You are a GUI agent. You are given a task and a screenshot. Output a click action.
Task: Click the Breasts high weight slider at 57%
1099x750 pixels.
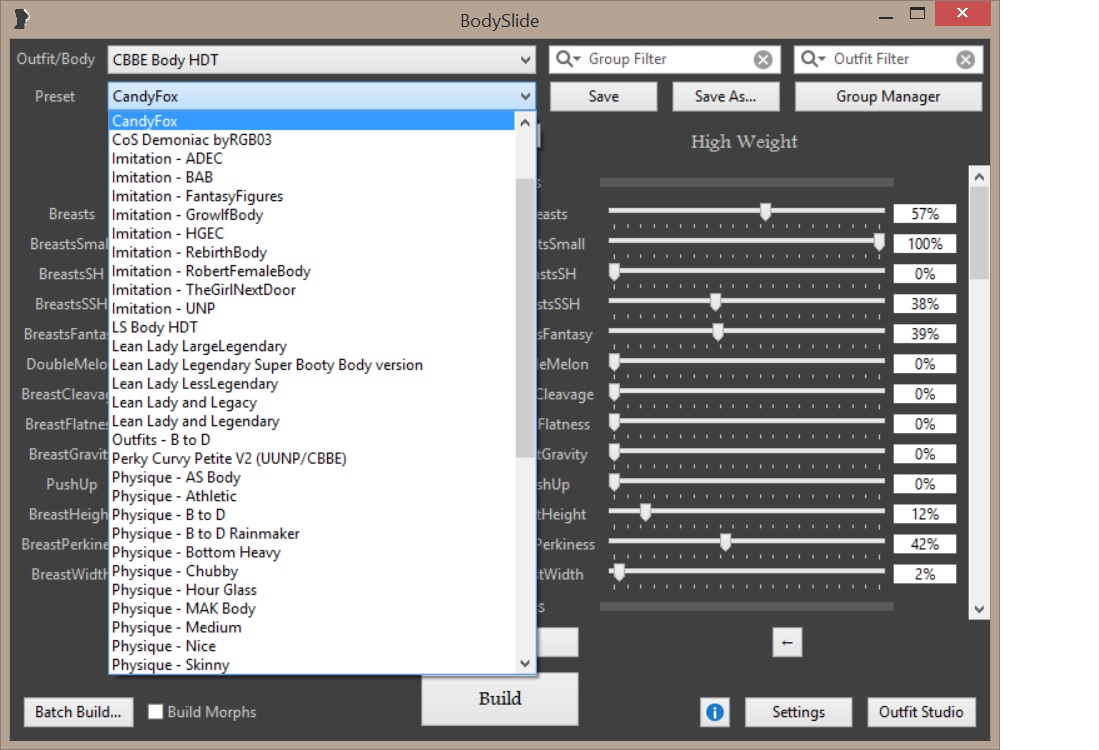tap(765, 211)
